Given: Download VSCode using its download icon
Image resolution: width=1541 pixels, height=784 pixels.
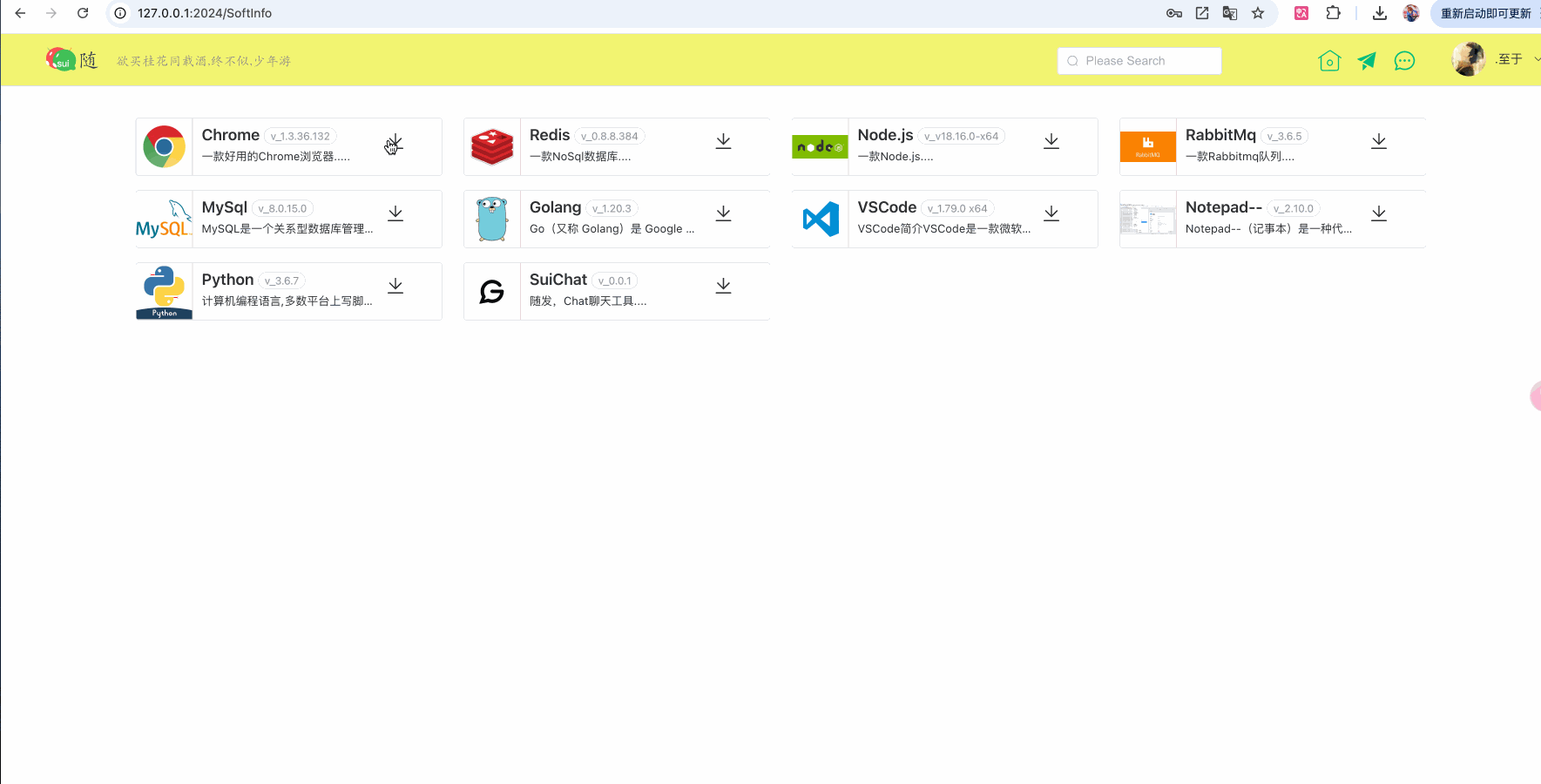Looking at the screenshot, I should pyautogui.click(x=1051, y=213).
